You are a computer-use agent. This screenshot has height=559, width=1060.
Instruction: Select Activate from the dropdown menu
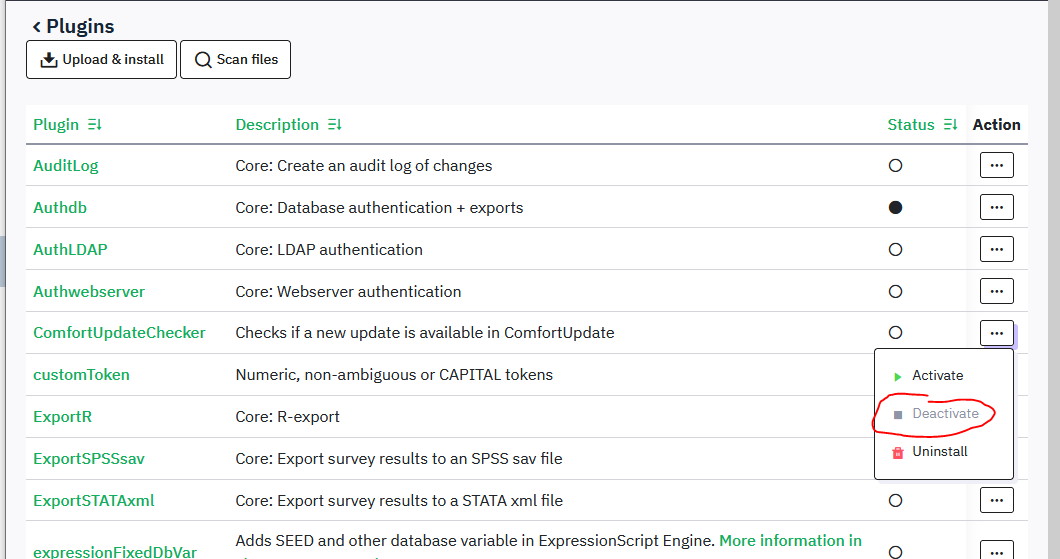[937, 376]
